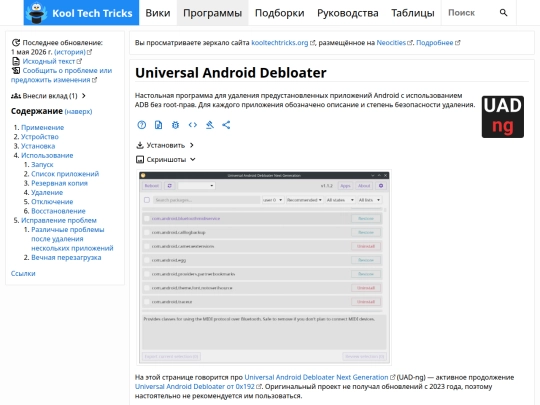The image size is (540, 405).
Task: Go to Различные проблемы после удаления subsection
Action: pos(72,239)
